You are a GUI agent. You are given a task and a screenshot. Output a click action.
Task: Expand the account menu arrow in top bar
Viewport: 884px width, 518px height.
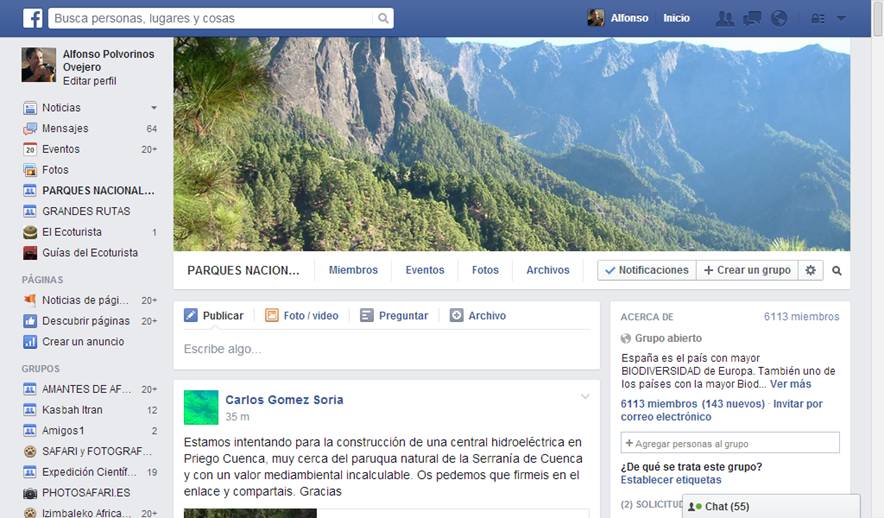pos(841,19)
